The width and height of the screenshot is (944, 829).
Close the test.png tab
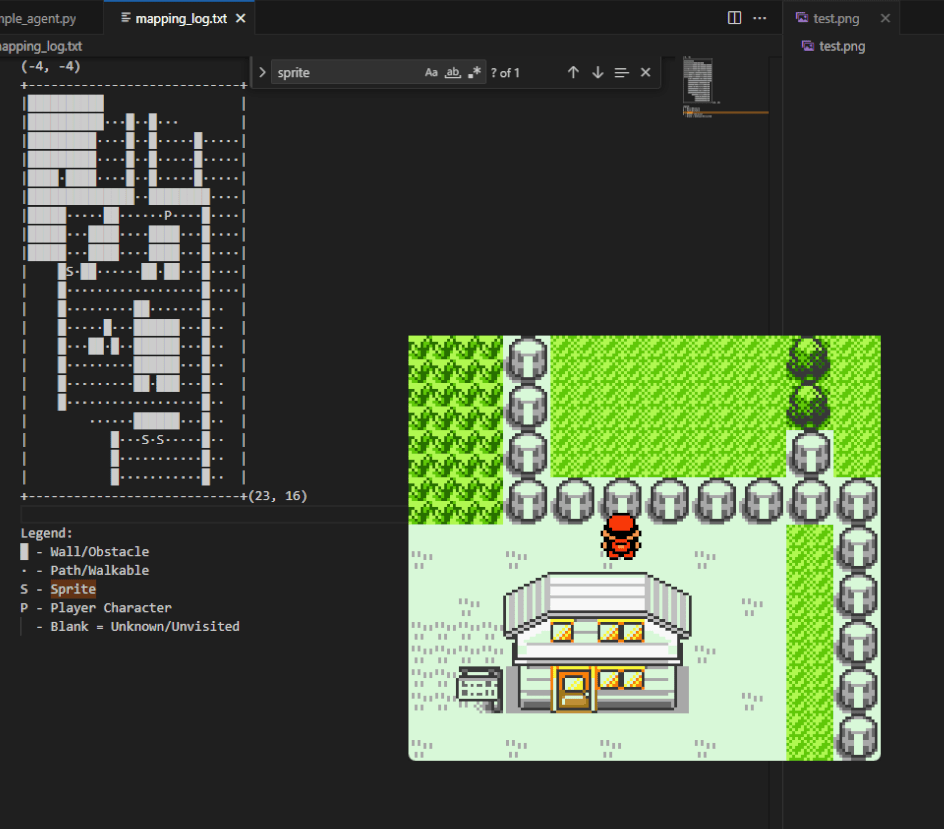pos(884,19)
